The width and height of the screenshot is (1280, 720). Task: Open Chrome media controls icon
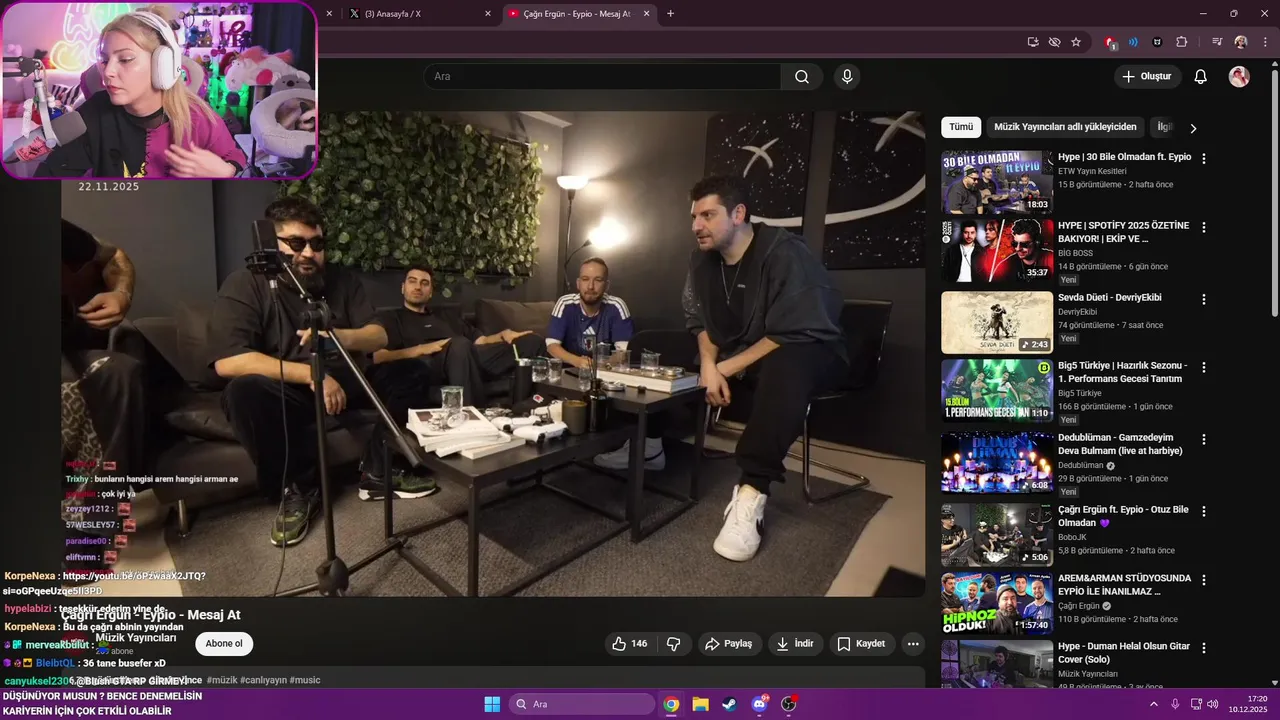point(1217,42)
